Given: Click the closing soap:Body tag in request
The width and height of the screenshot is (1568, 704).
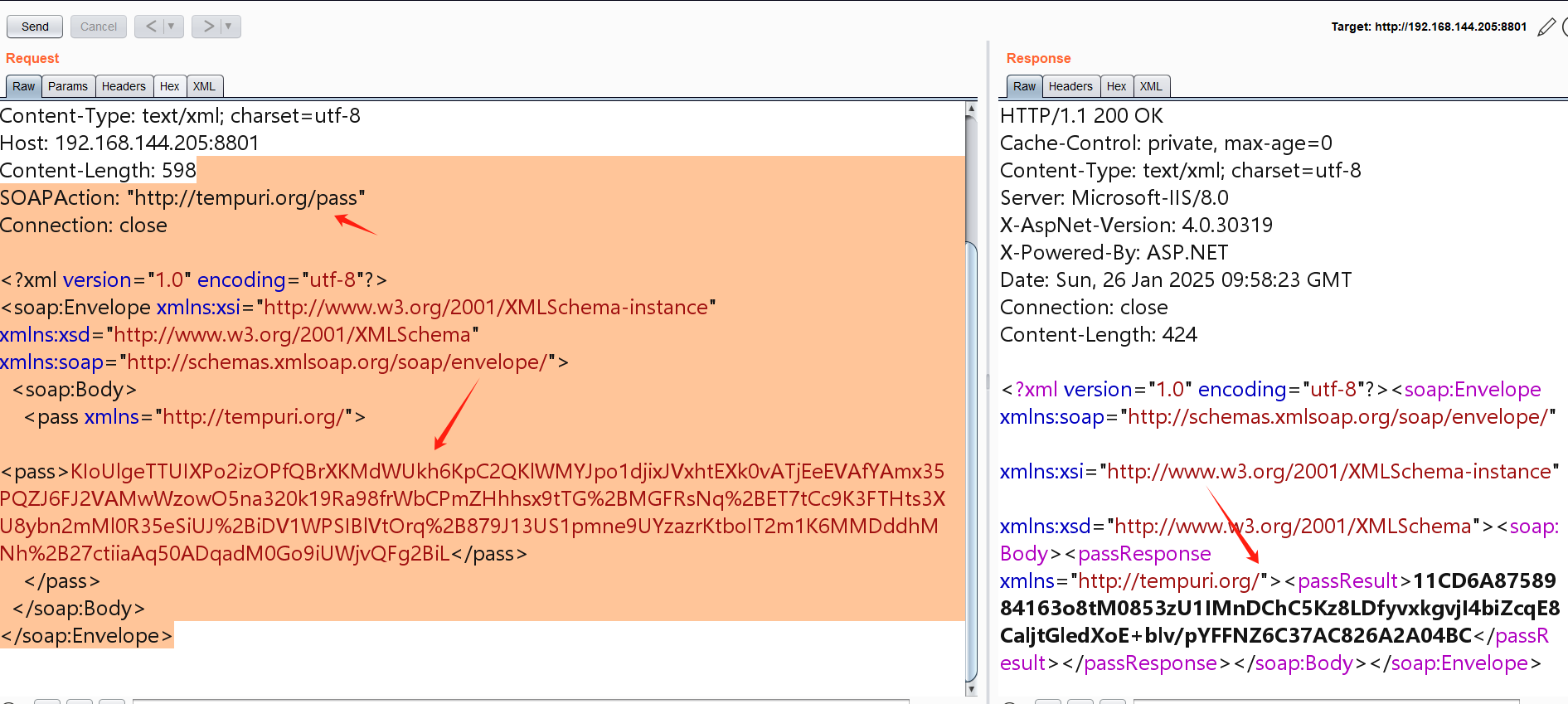Looking at the screenshot, I should pyautogui.click(x=79, y=608).
